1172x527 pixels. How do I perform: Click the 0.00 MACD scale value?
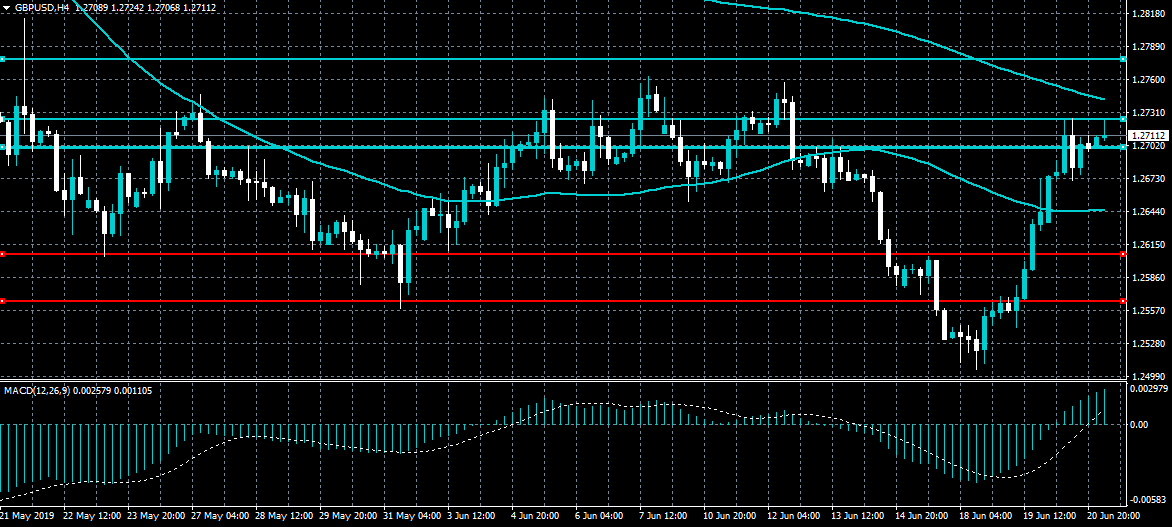(1141, 424)
